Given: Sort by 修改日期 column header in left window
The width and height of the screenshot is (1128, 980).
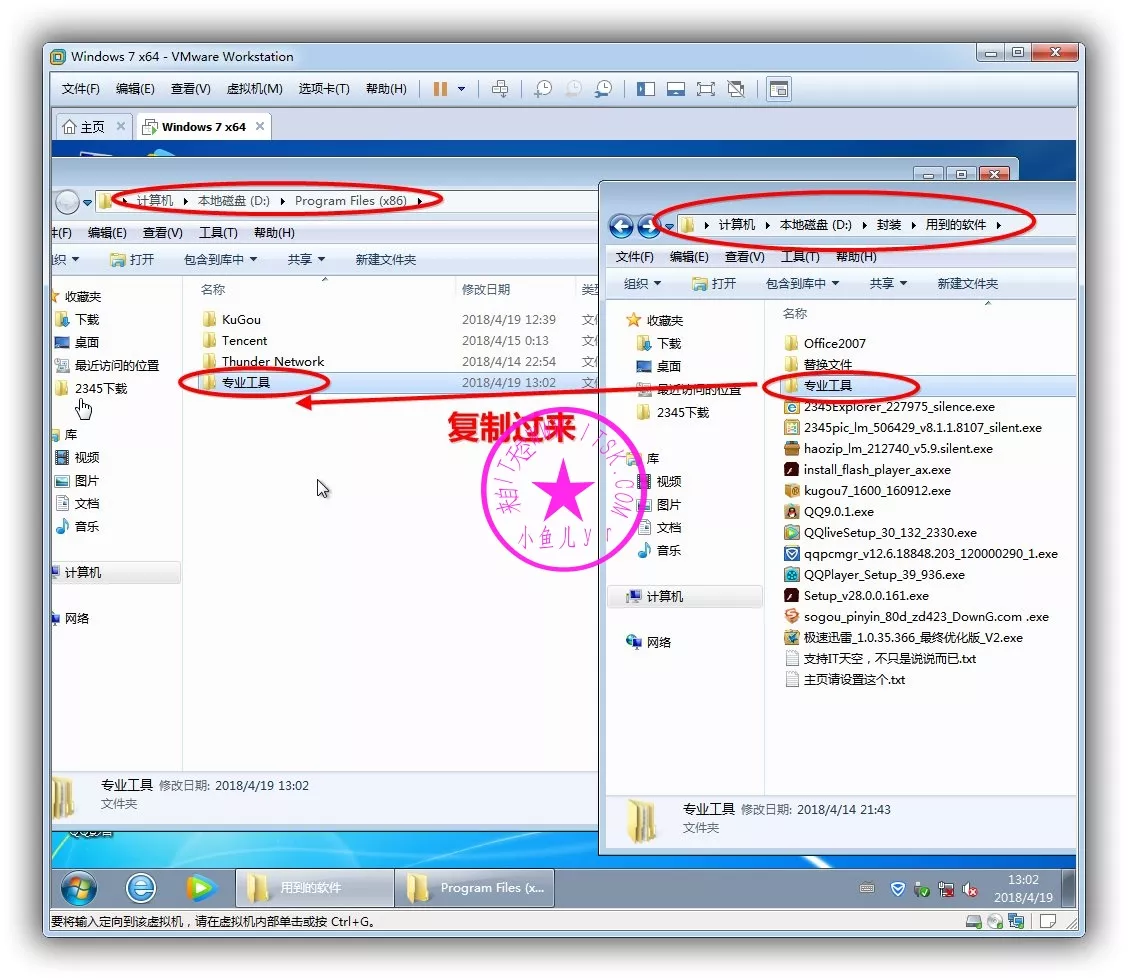Looking at the screenshot, I should pos(486,290).
